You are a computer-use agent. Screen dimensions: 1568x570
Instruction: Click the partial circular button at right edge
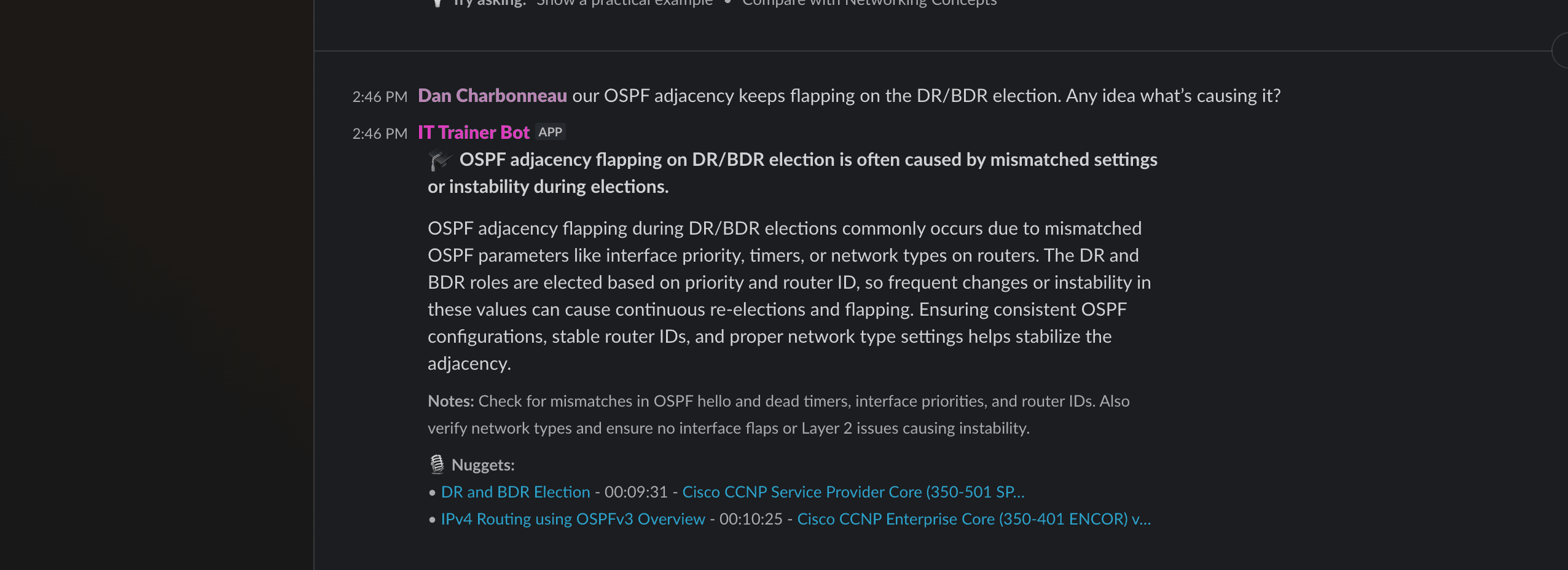tap(1560, 51)
